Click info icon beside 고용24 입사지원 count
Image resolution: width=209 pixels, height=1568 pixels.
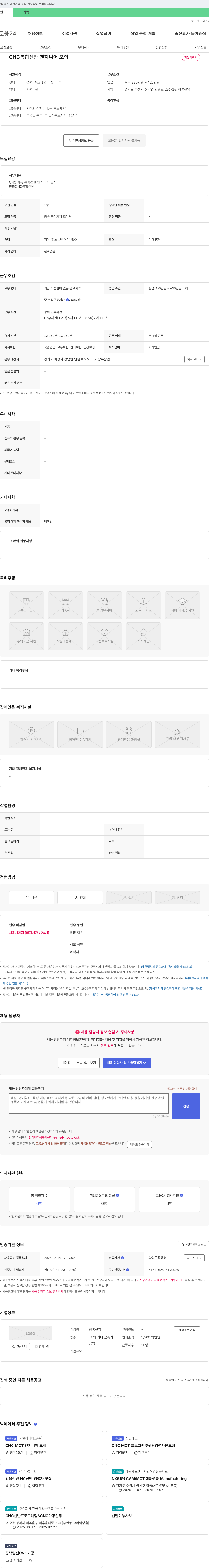point(182,1195)
